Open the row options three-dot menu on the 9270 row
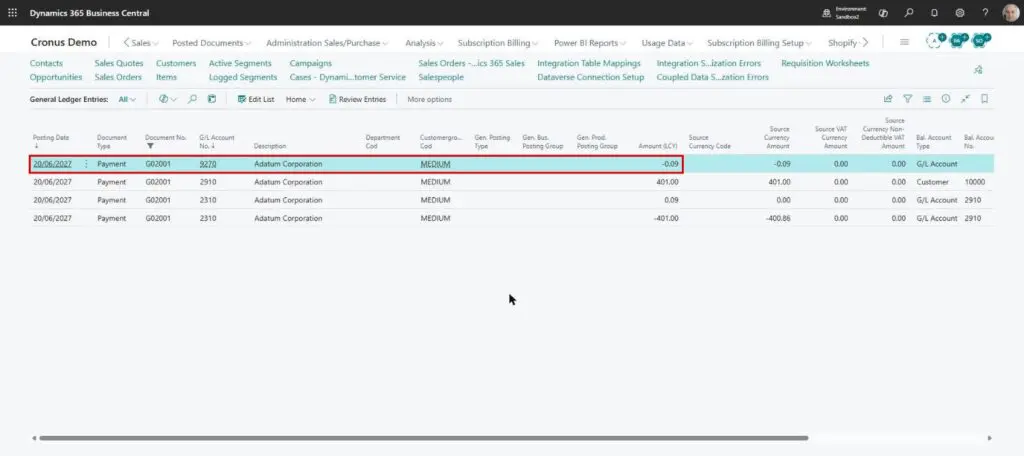This screenshot has height=456, width=1024. coord(86,164)
